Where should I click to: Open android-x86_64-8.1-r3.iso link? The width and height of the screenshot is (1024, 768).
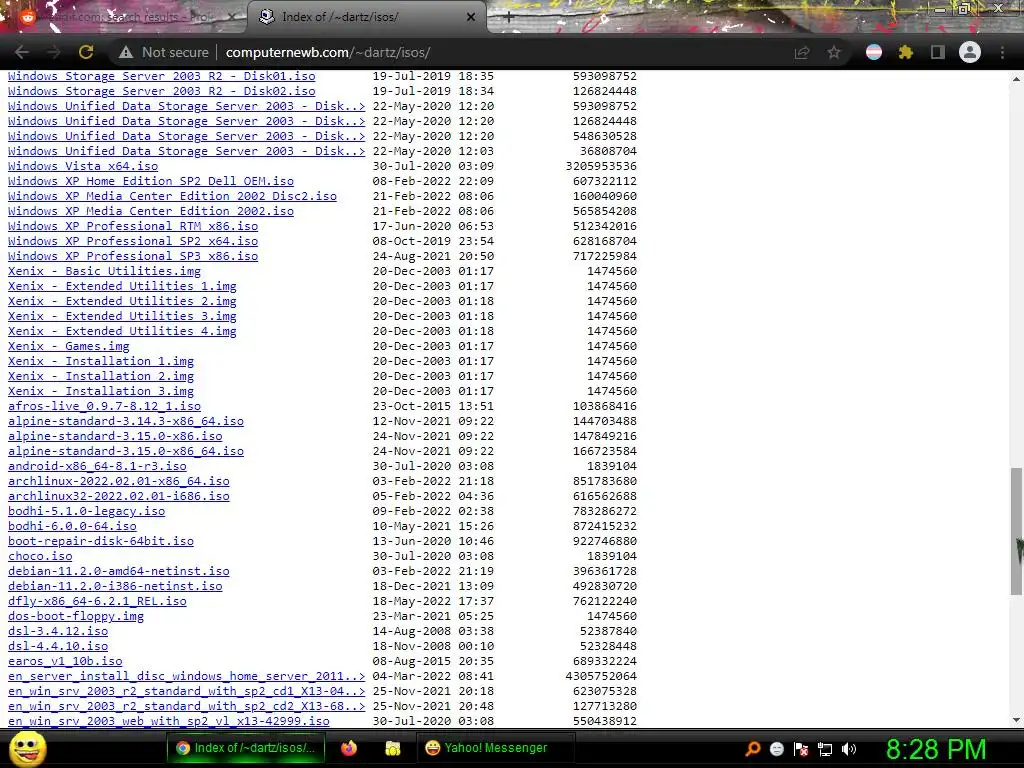pyautogui.click(x=97, y=466)
